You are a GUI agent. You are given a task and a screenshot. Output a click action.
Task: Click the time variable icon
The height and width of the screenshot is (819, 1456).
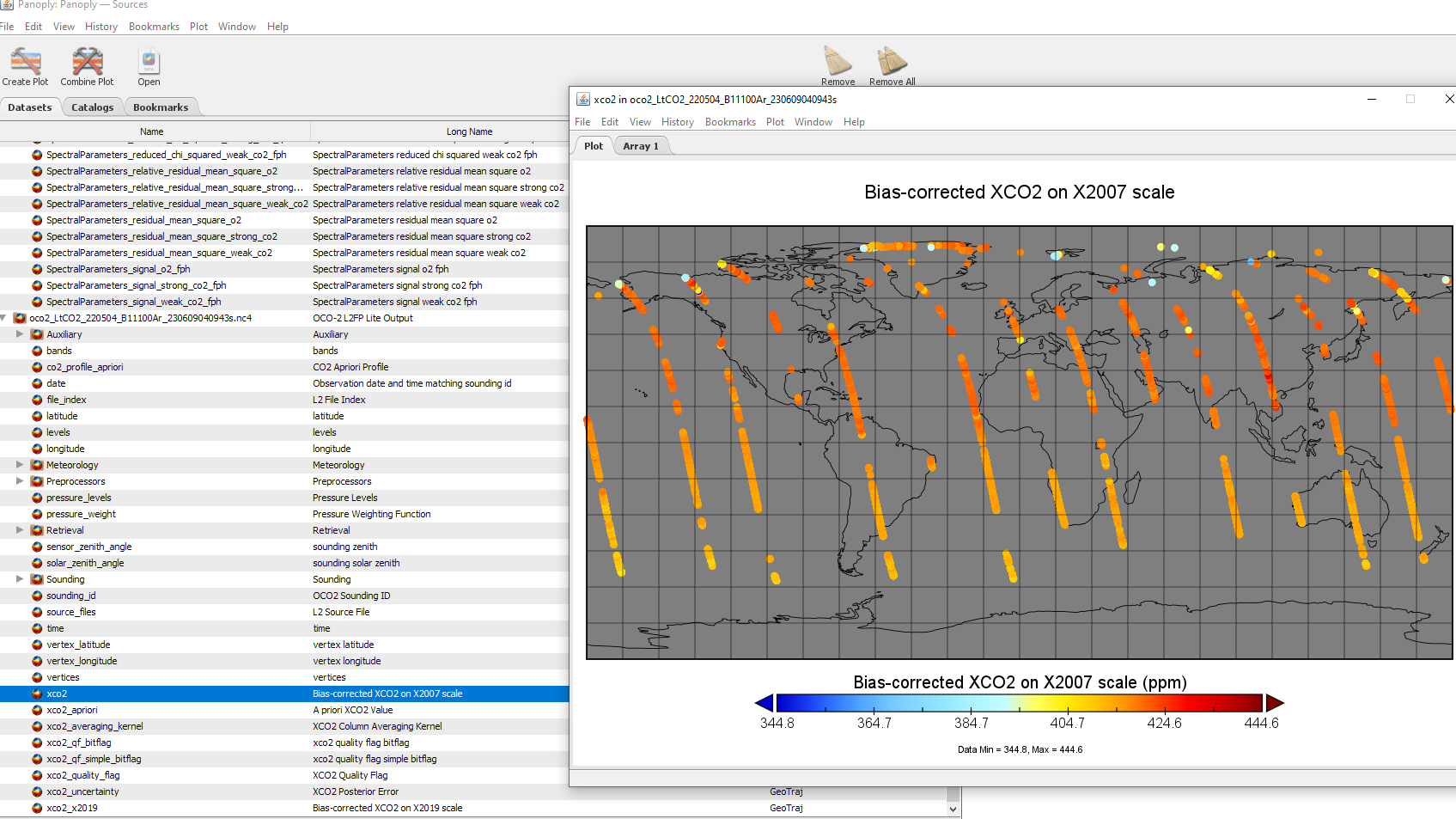point(37,628)
